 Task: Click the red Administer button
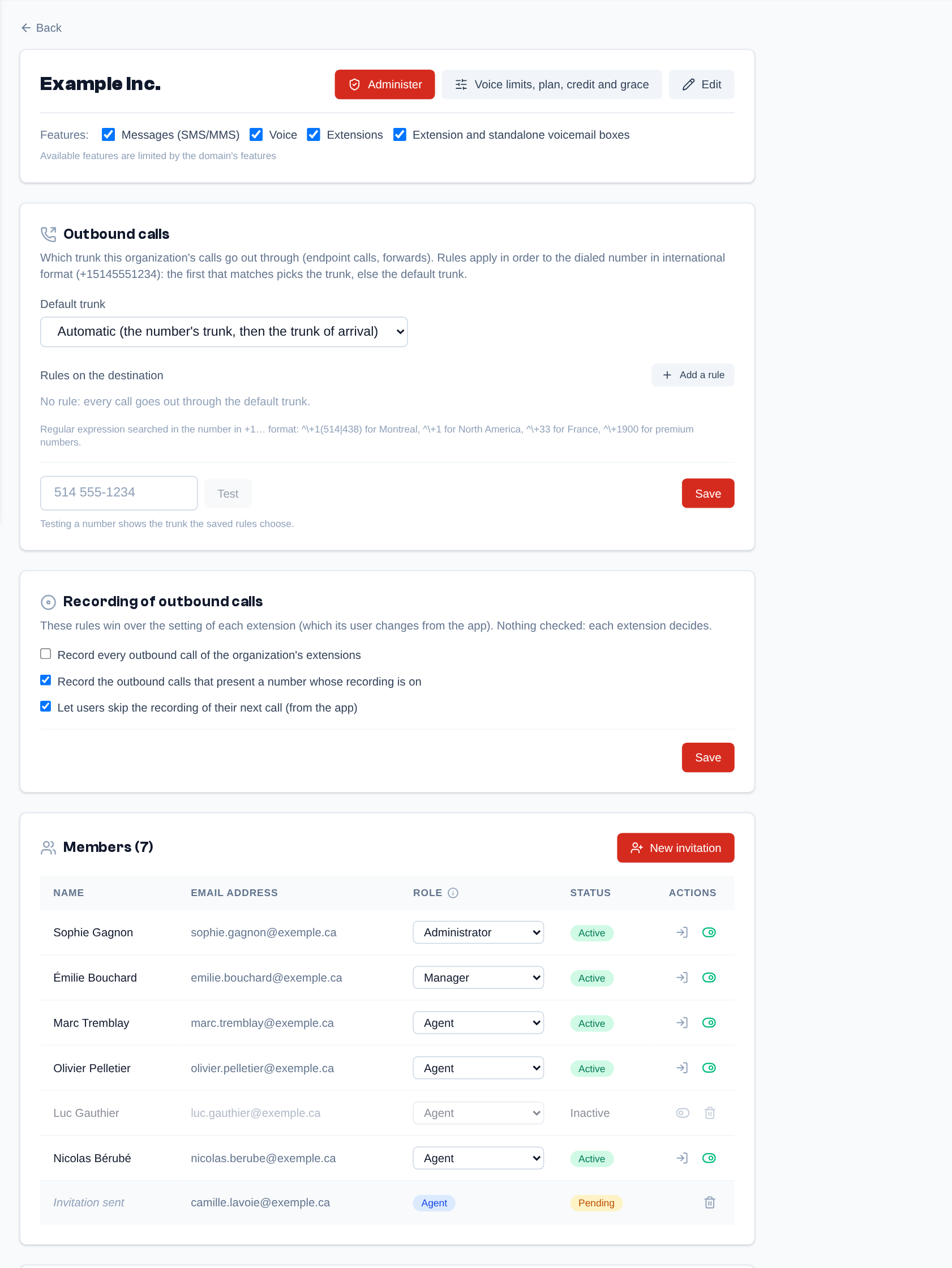(x=384, y=84)
